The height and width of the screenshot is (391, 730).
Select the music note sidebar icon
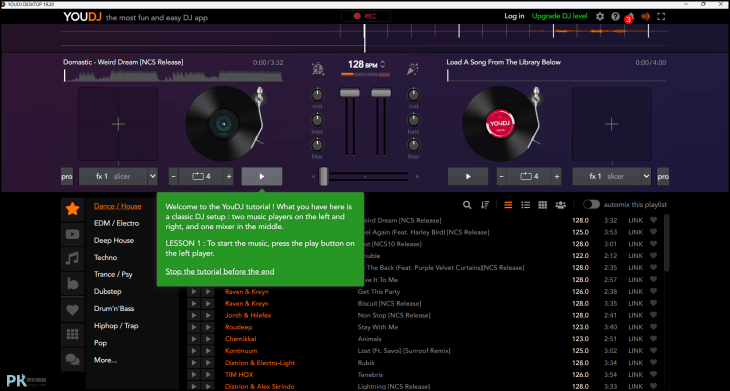pyautogui.click(x=72, y=259)
